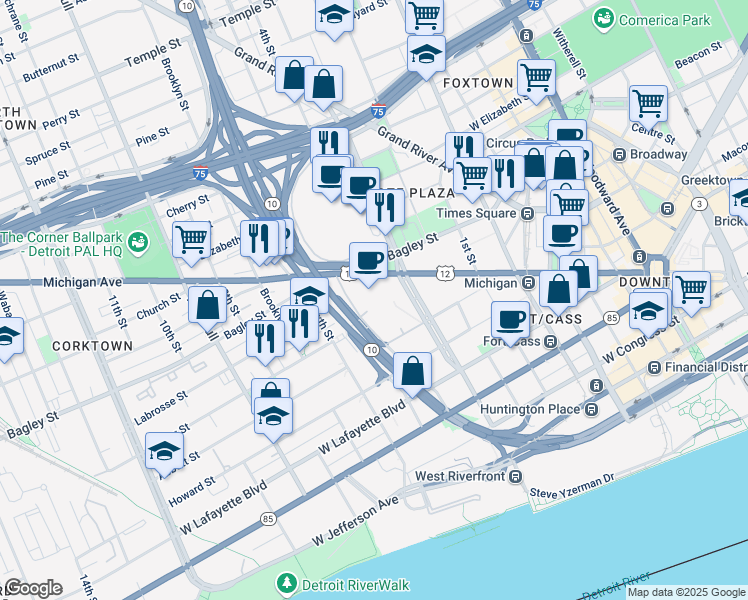The height and width of the screenshot is (600, 748).
Task: Click the route 10 shield above W Lafayette Blvd
Action: [x=372, y=351]
